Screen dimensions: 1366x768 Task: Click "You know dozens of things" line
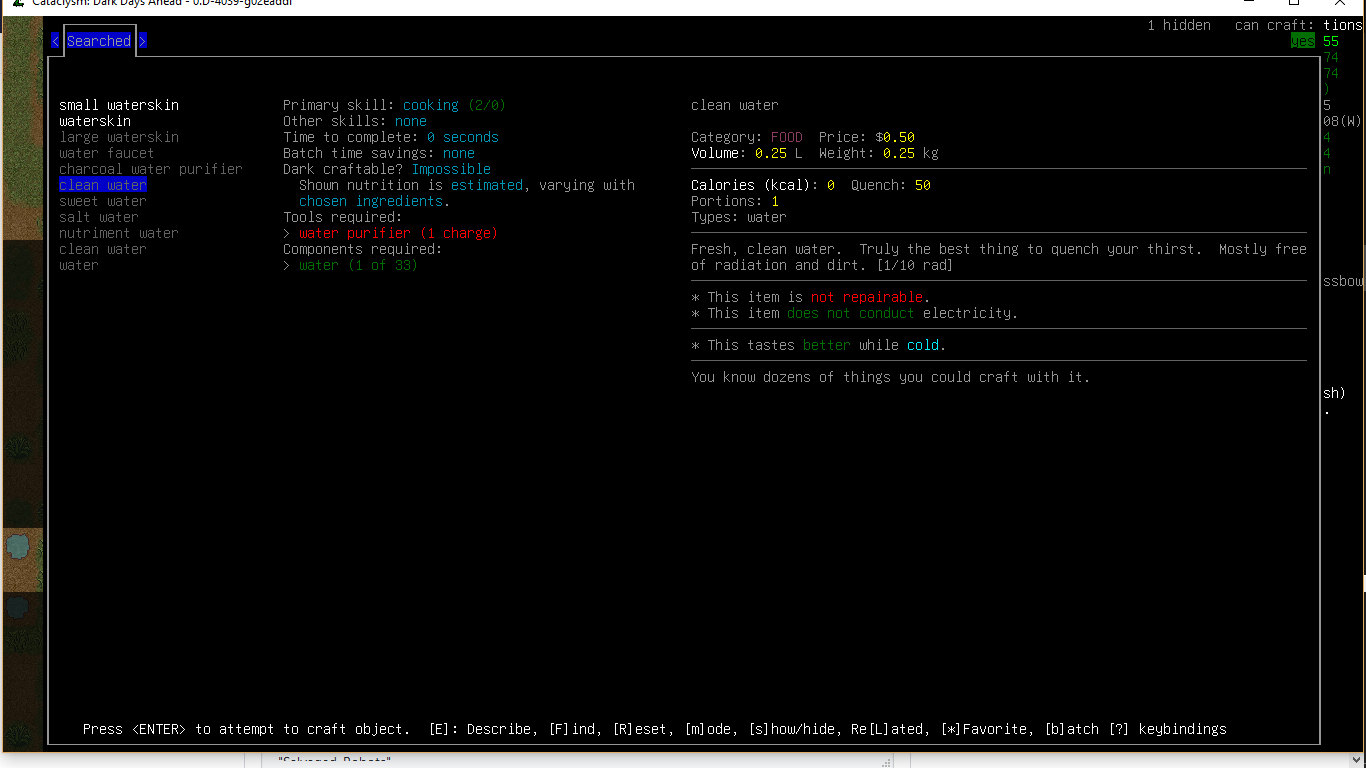point(891,377)
